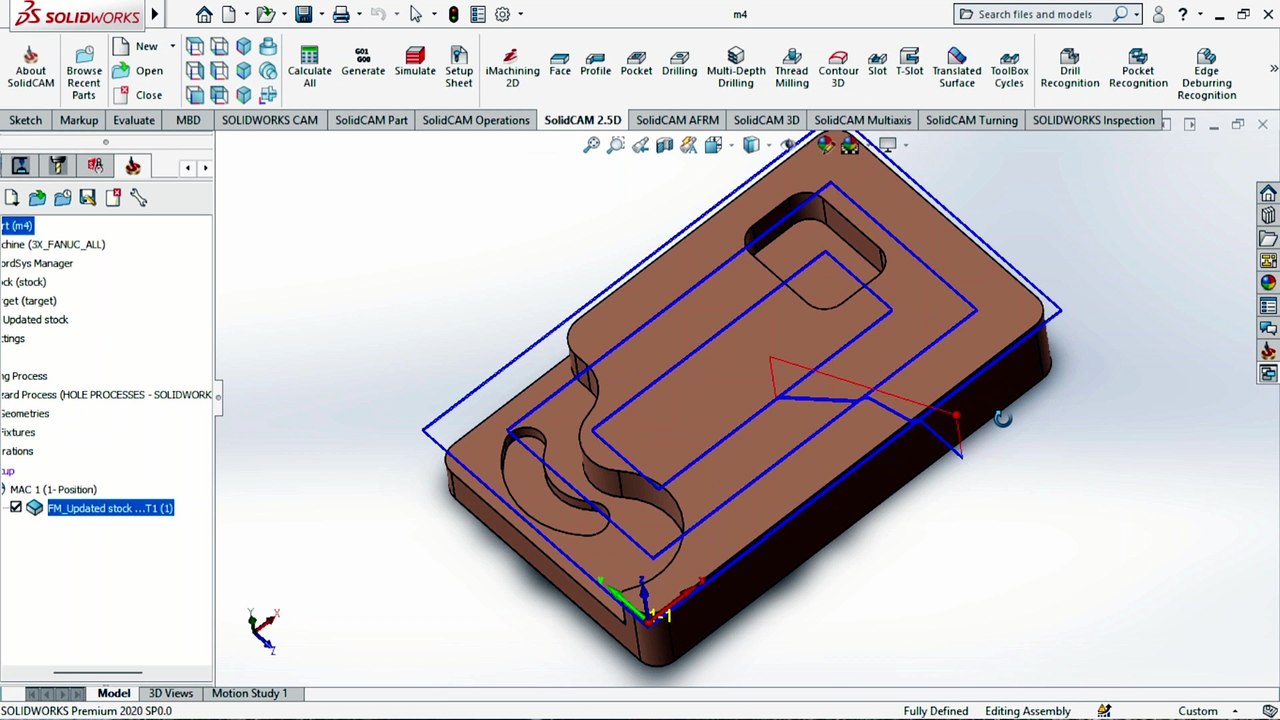Select FM_Updated stock operation in tree

pos(110,508)
